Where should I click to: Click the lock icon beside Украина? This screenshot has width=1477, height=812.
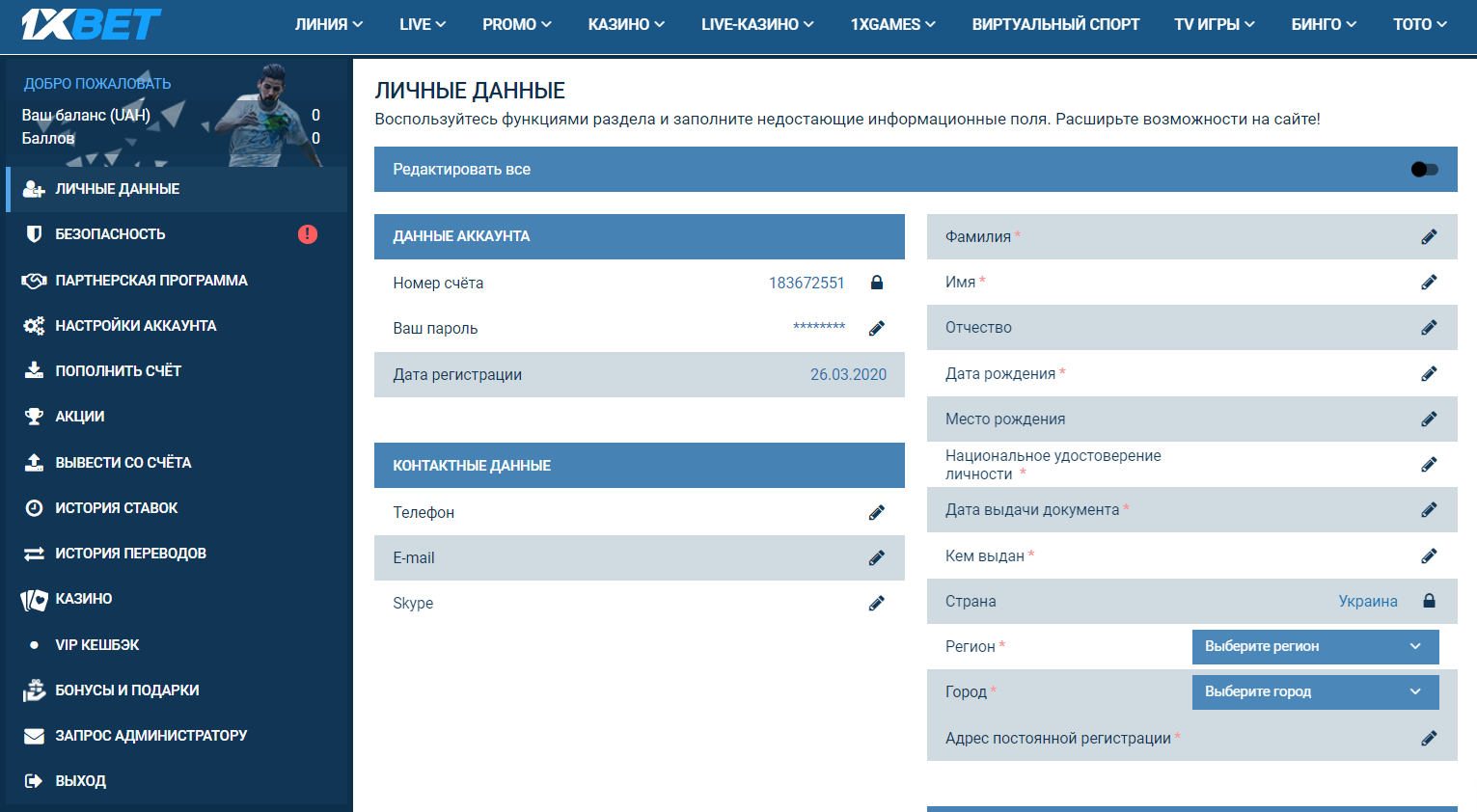pyautogui.click(x=1429, y=601)
